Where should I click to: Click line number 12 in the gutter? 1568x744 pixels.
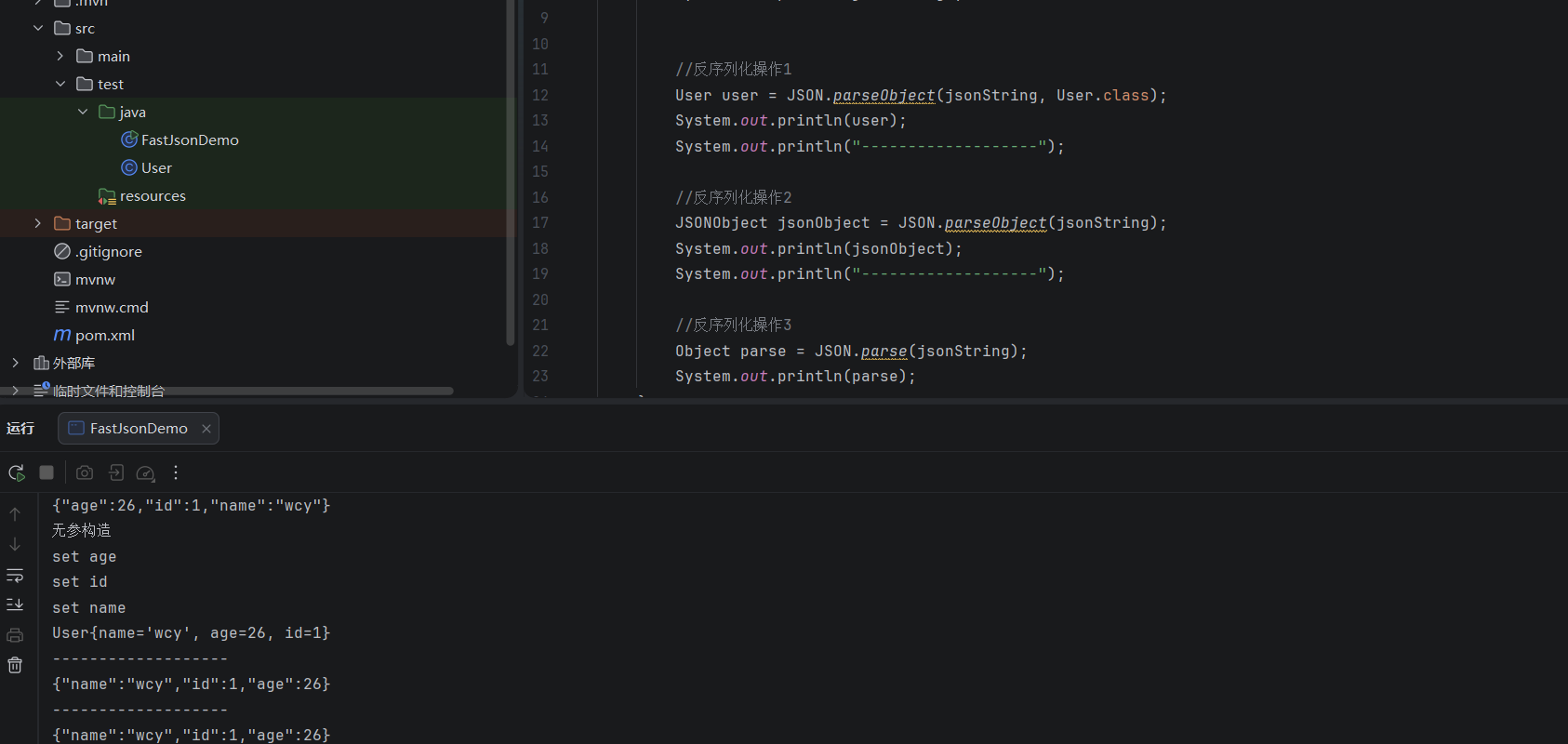click(540, 95)
